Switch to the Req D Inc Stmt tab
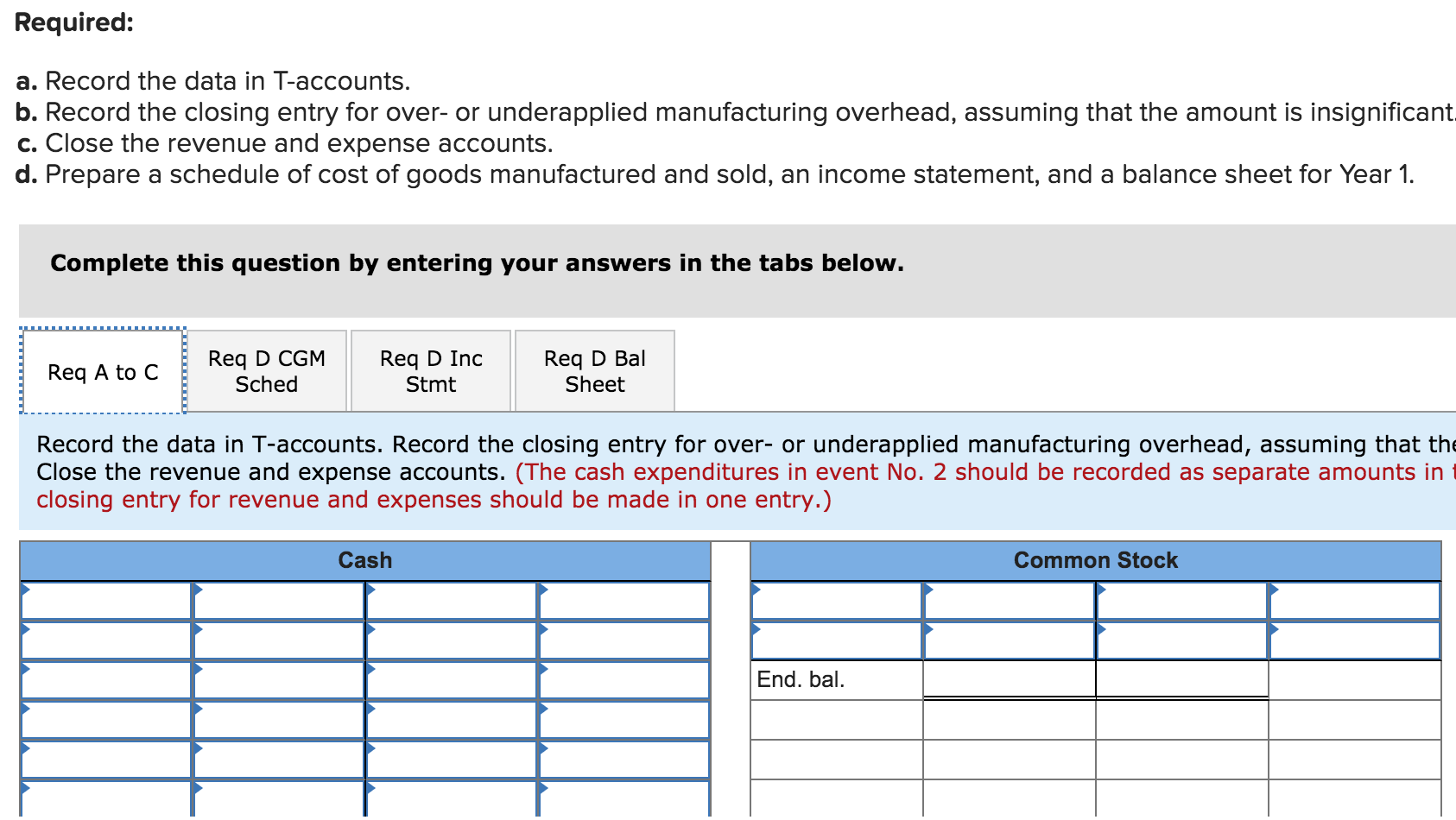Image resolution: width=1456 pixels, height=820 pixels. pos(430,370)
